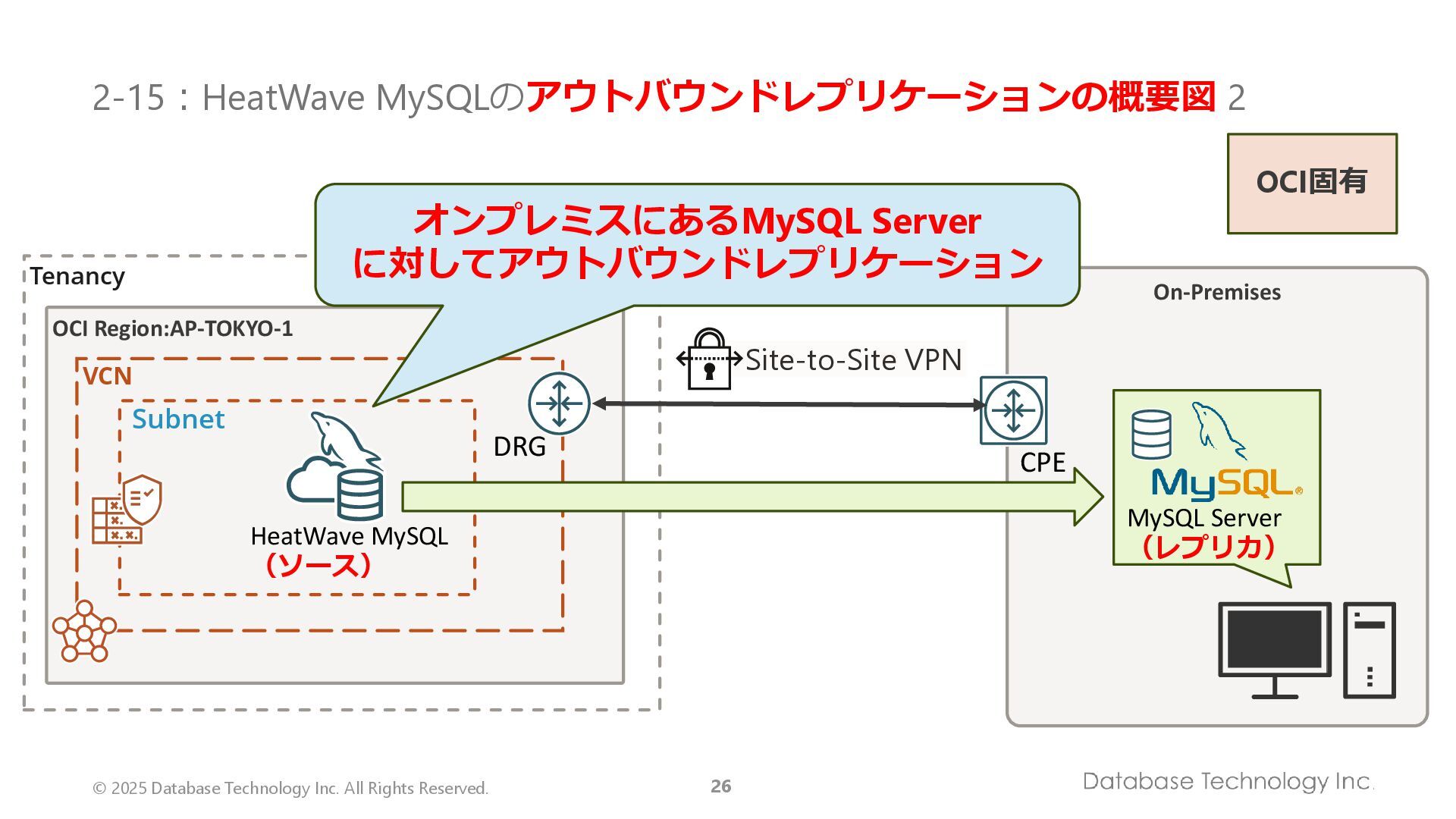Click the green replication arrow

tap(752, 497)
